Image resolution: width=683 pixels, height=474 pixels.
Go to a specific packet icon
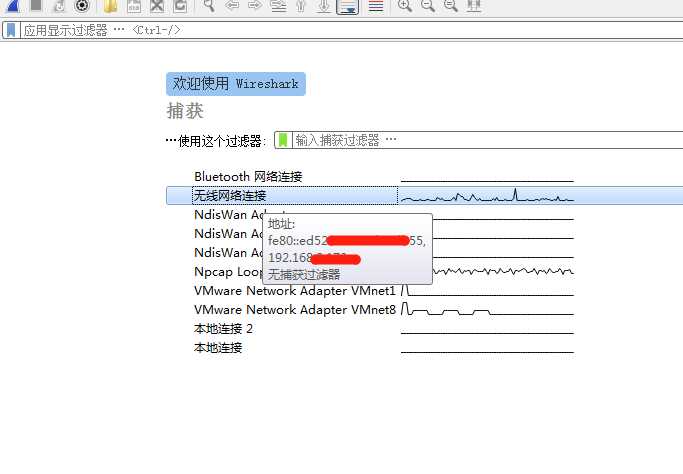pos(278,5)
